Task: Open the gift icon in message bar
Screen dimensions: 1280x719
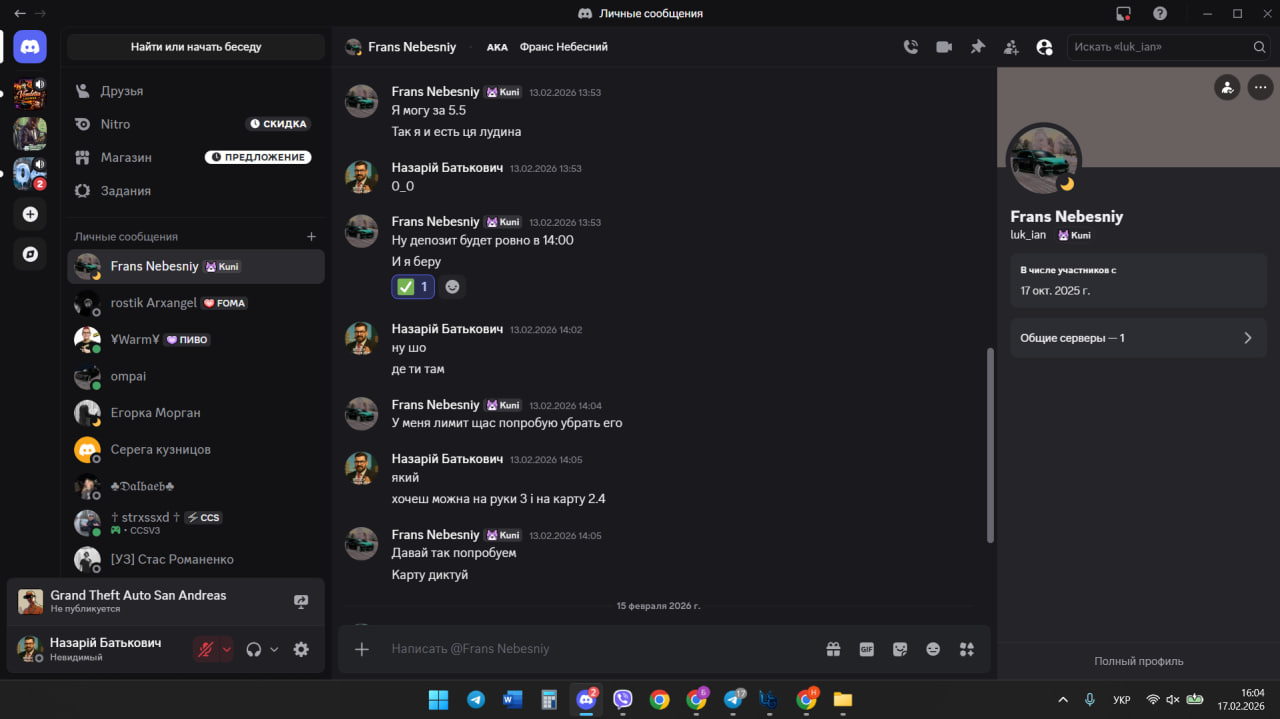Action: point(833,649)
